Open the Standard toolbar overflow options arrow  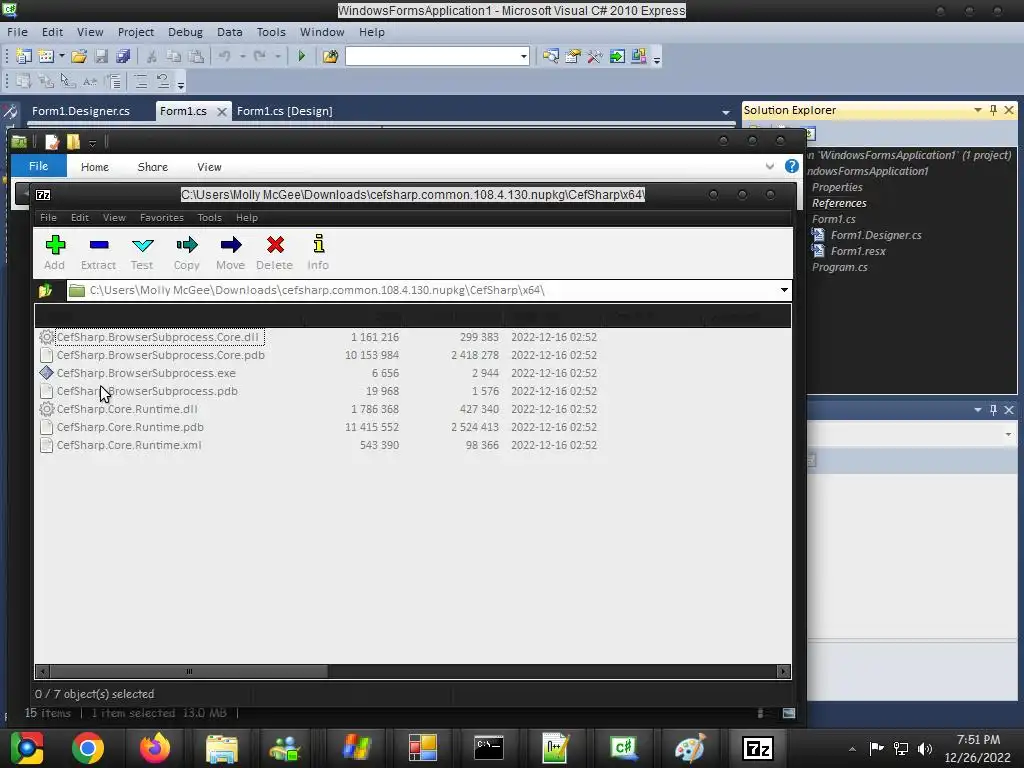tap(657, 59)
